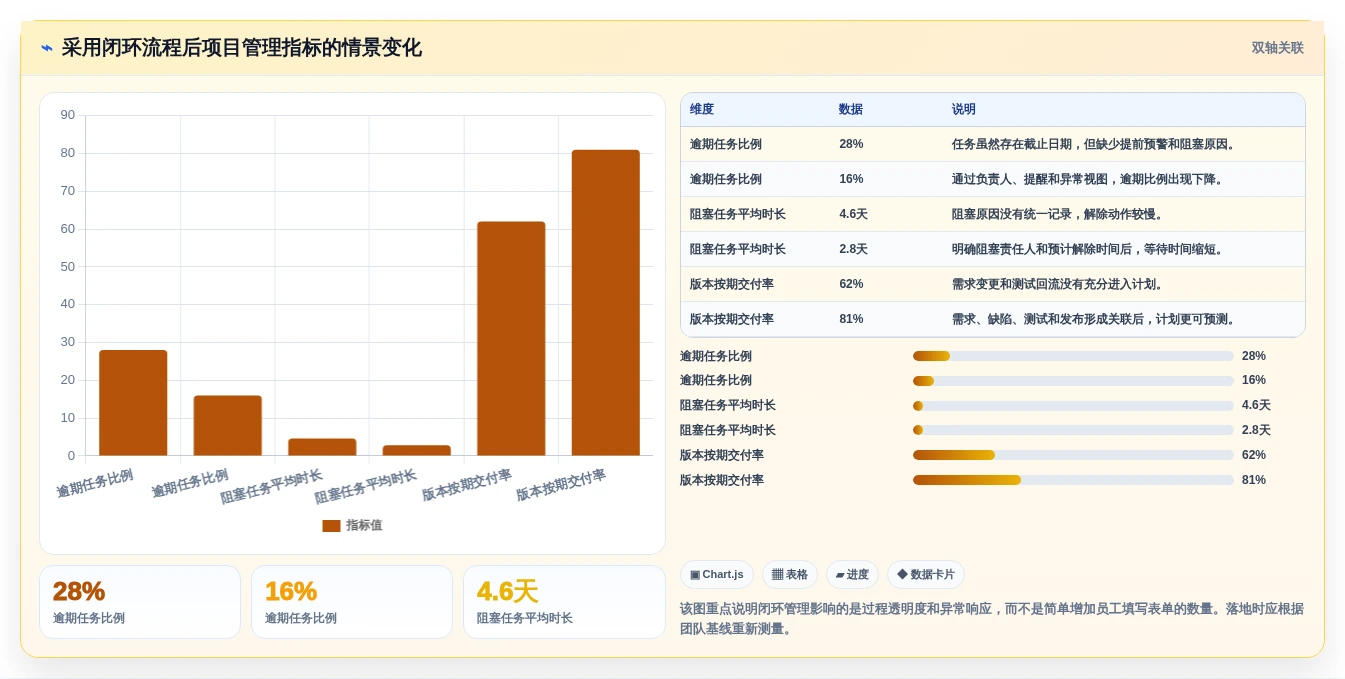Screen dimensions: 1345x679
Task: Click the description starting with 明确阻塞责任人
Action: (x=1090, y=250)
